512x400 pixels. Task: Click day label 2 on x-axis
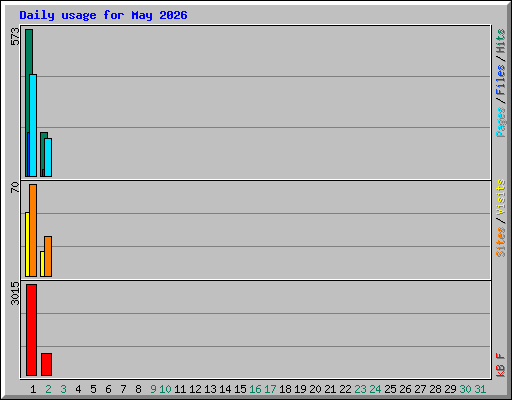[48, 389]
